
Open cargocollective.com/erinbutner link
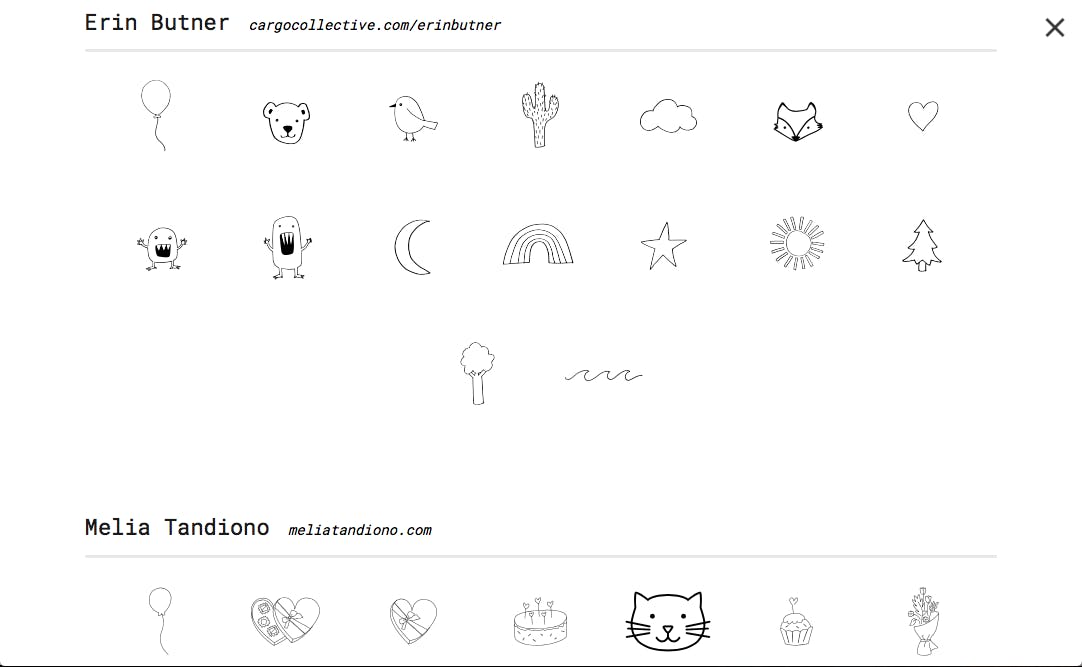click(375, 26)
